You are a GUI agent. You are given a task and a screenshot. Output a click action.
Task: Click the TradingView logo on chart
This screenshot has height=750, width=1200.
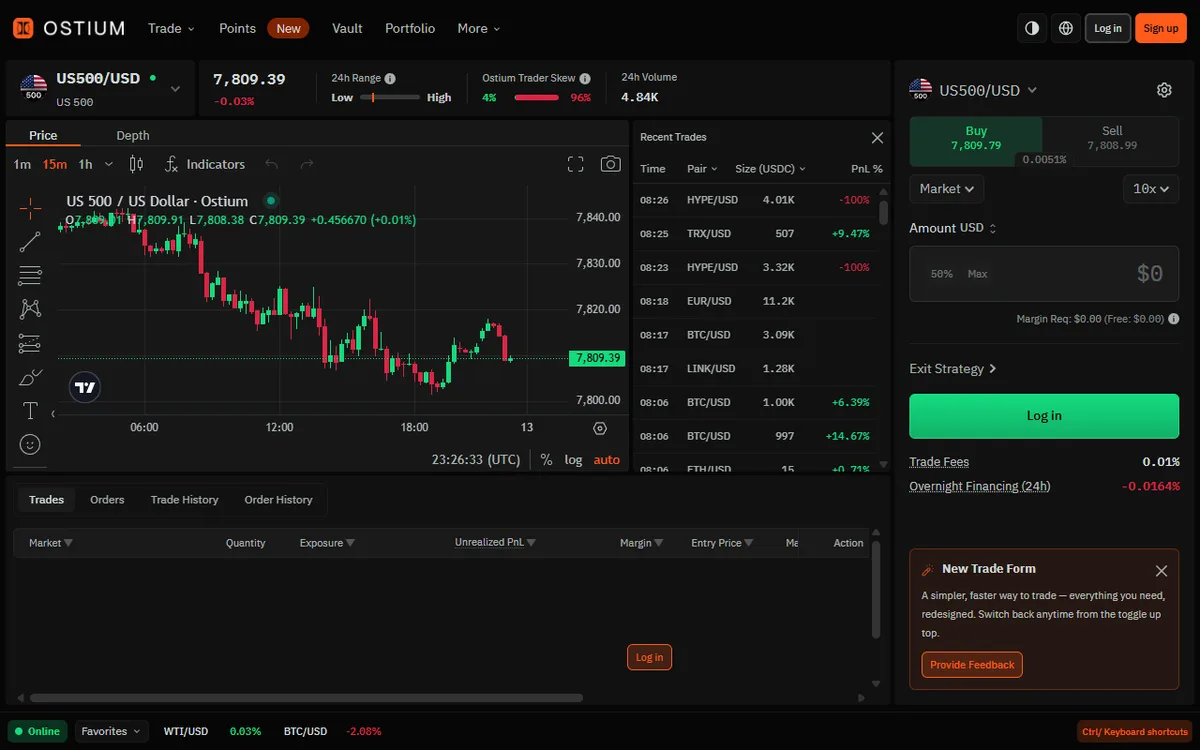pyautogui.click(x=85, y=388)
